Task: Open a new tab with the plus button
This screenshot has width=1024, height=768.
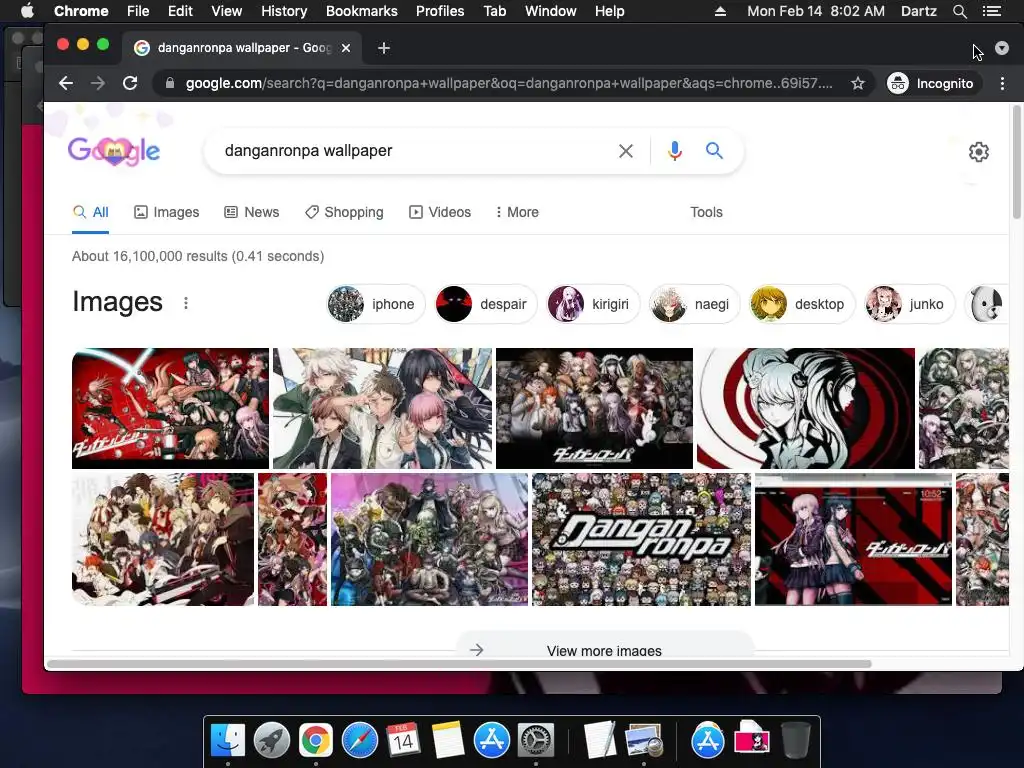Action: (x=384, y=48)
